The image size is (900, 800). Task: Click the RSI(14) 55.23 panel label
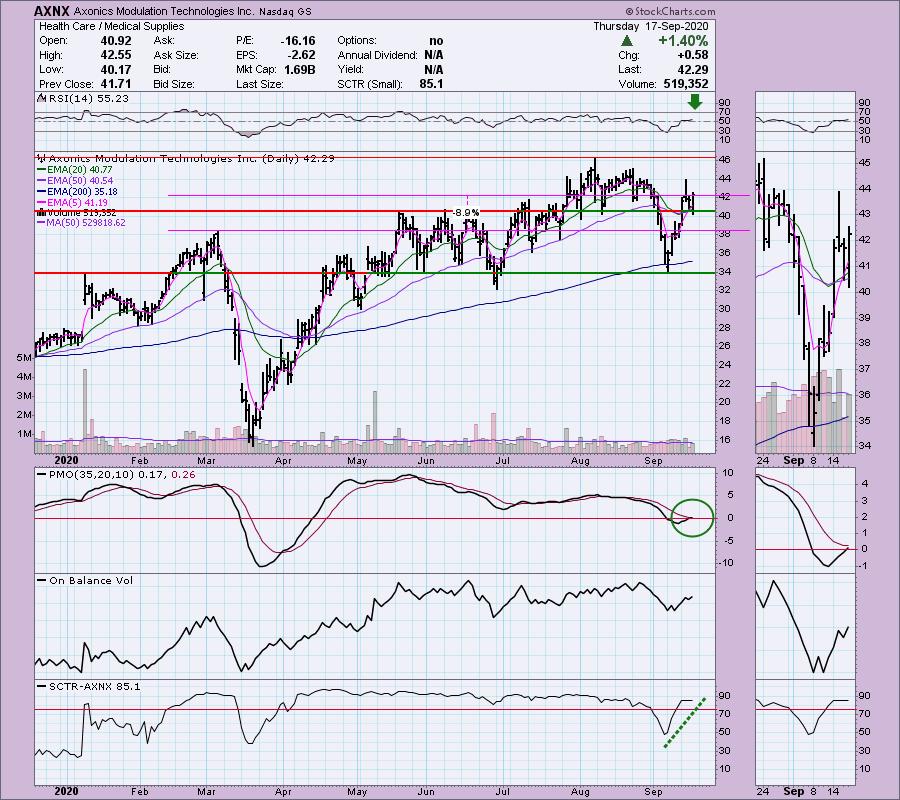point(88,98)
